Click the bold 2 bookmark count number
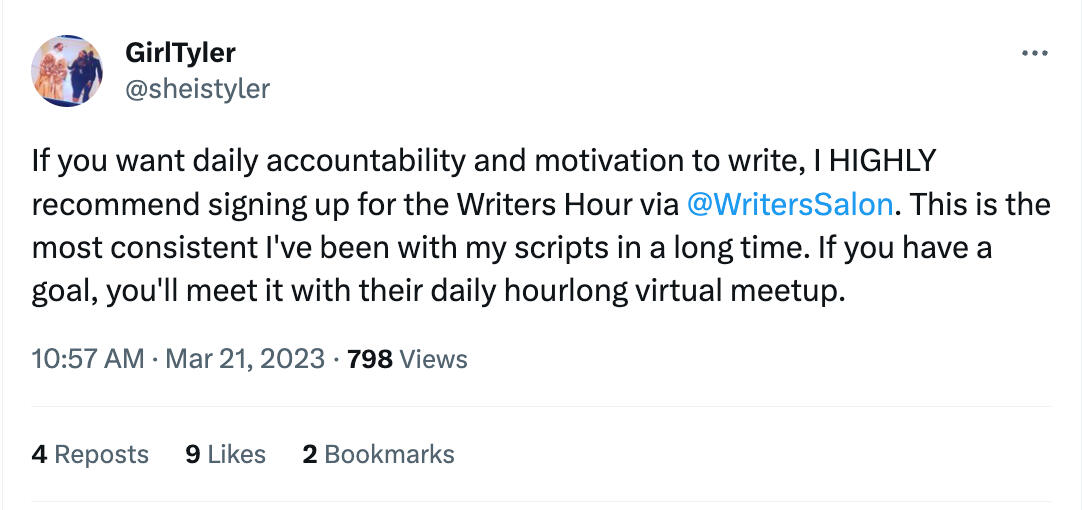Viewport: 1082px width, 510px height. pos(310,454)
